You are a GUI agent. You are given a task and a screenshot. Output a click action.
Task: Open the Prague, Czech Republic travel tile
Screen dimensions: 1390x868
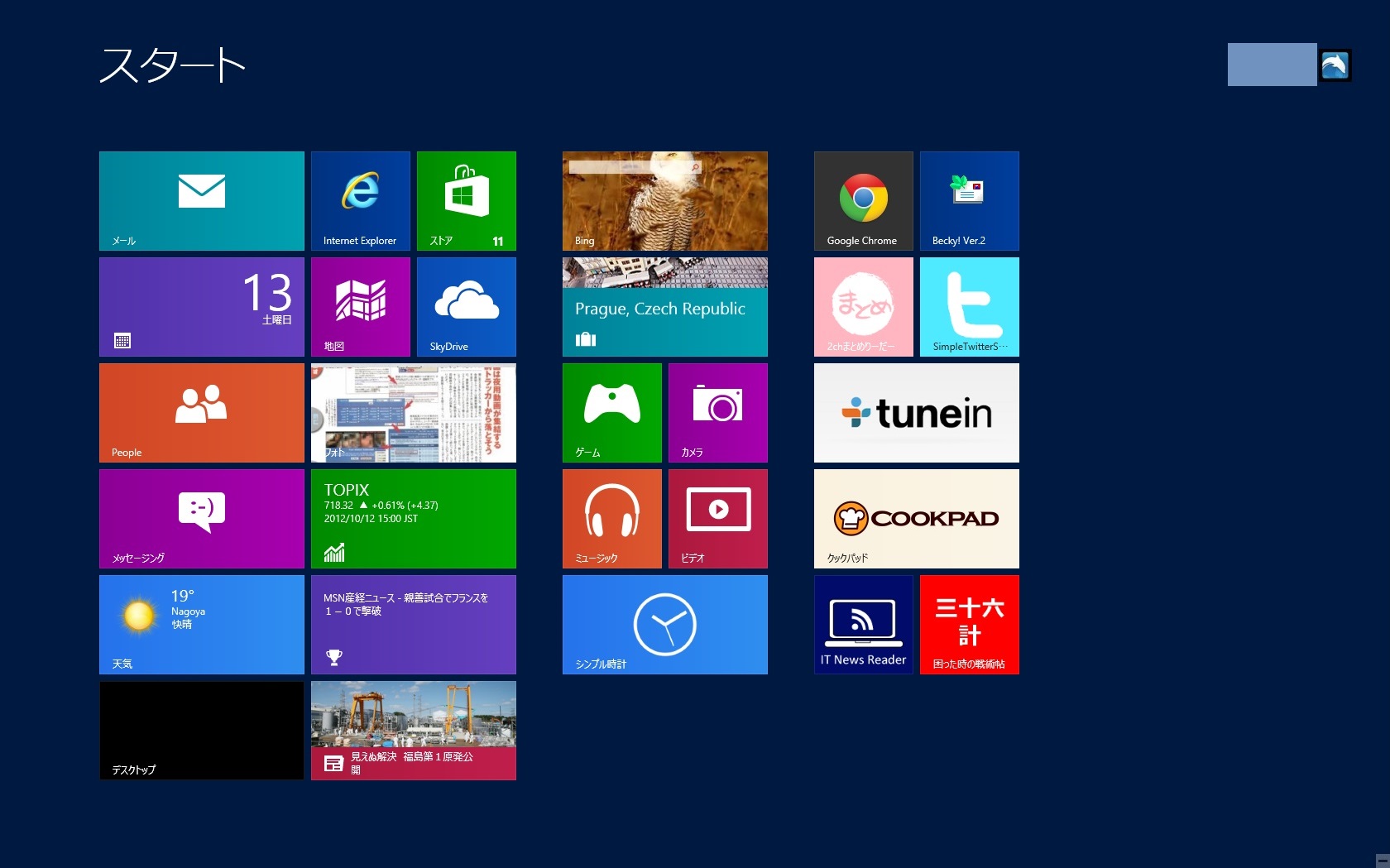pyautogui.click(x=665, y=307)
